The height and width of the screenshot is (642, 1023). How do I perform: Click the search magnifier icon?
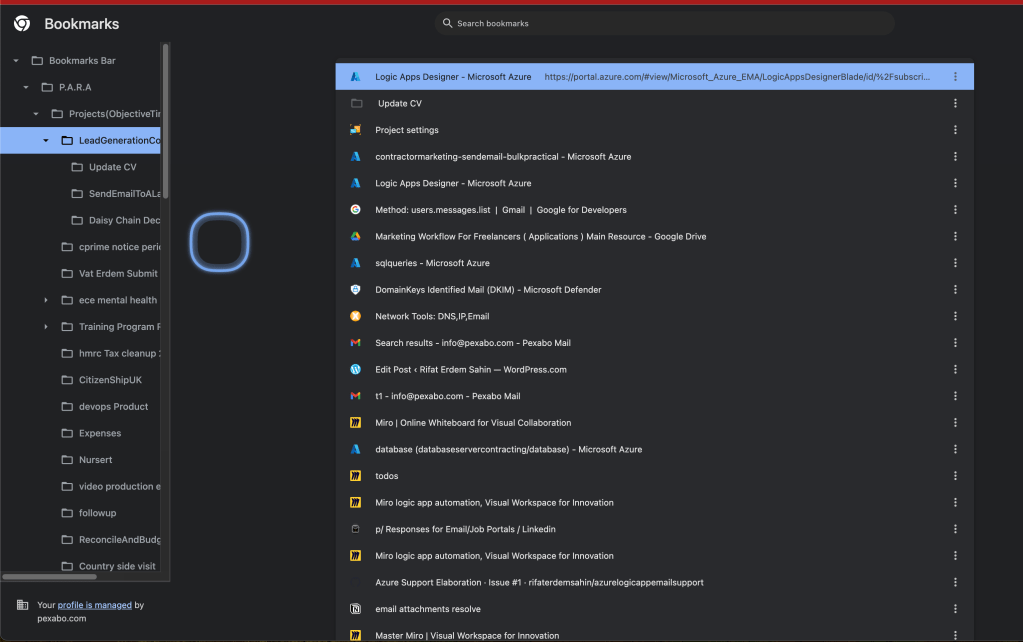click(x=448, y=23)
